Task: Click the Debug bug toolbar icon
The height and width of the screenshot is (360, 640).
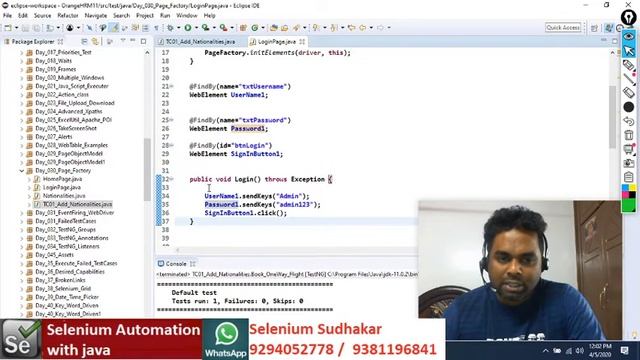Action: pyautogui.click(x=171, y=28)
